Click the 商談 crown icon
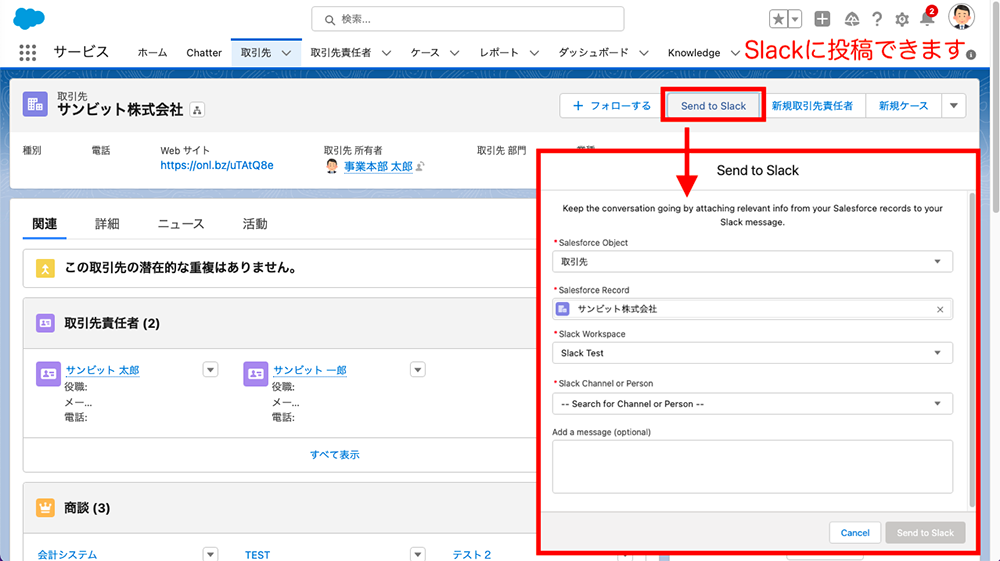 tap(45, 508)
